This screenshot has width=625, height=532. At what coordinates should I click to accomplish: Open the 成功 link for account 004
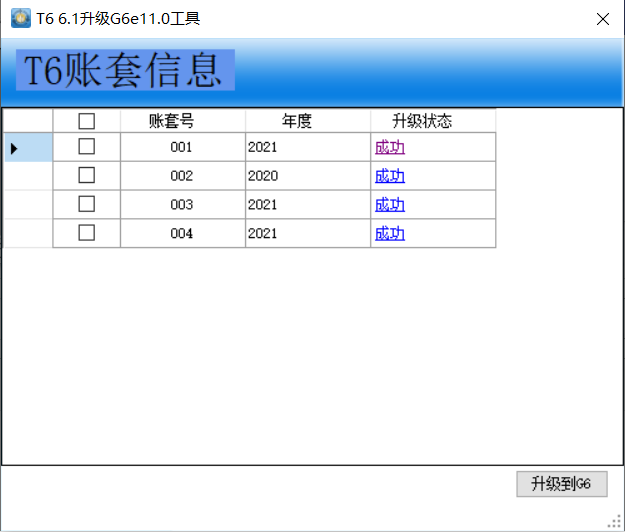point(390,234)
